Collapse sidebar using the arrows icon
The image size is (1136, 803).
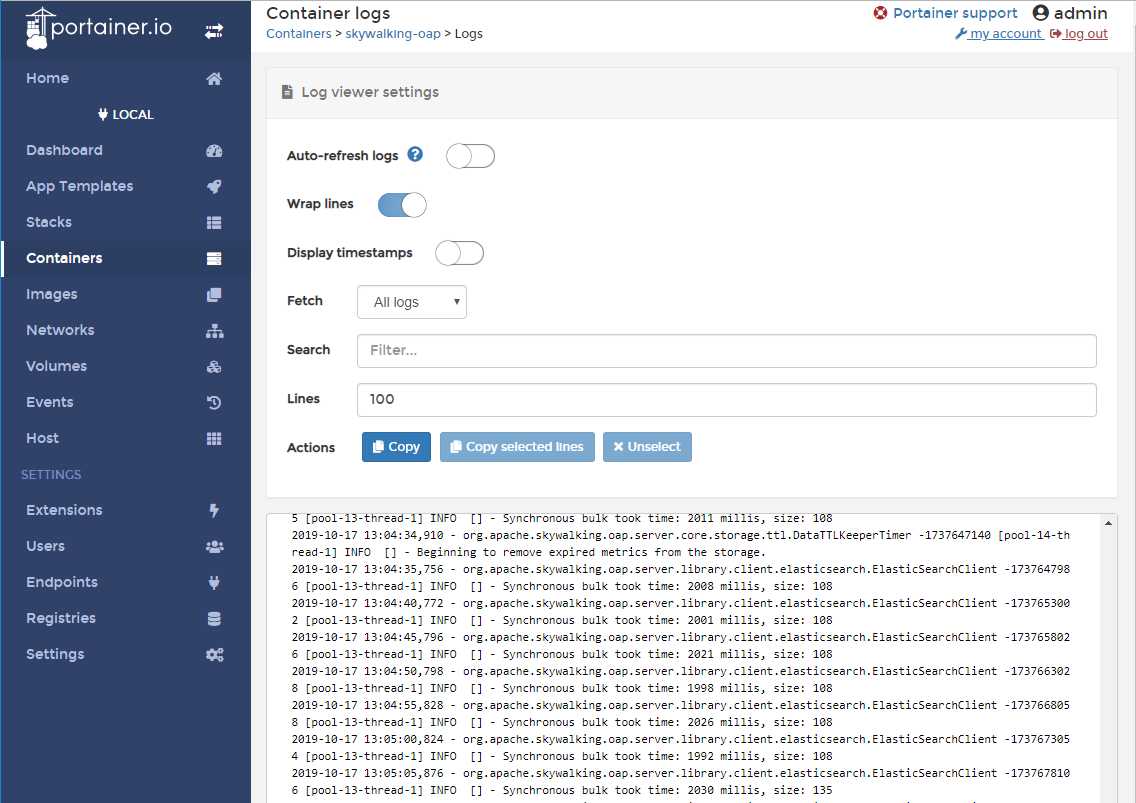(214, 31)
